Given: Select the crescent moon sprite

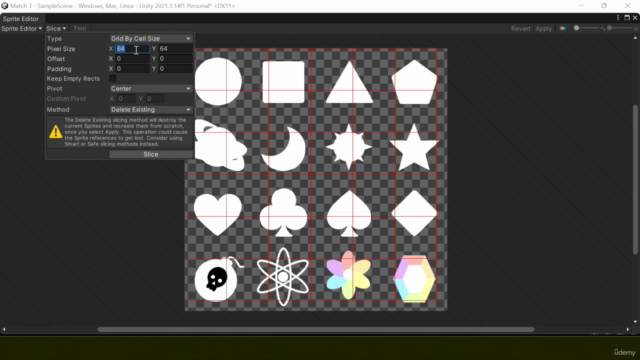Looking at the screenshot, I should pos(283,149).
